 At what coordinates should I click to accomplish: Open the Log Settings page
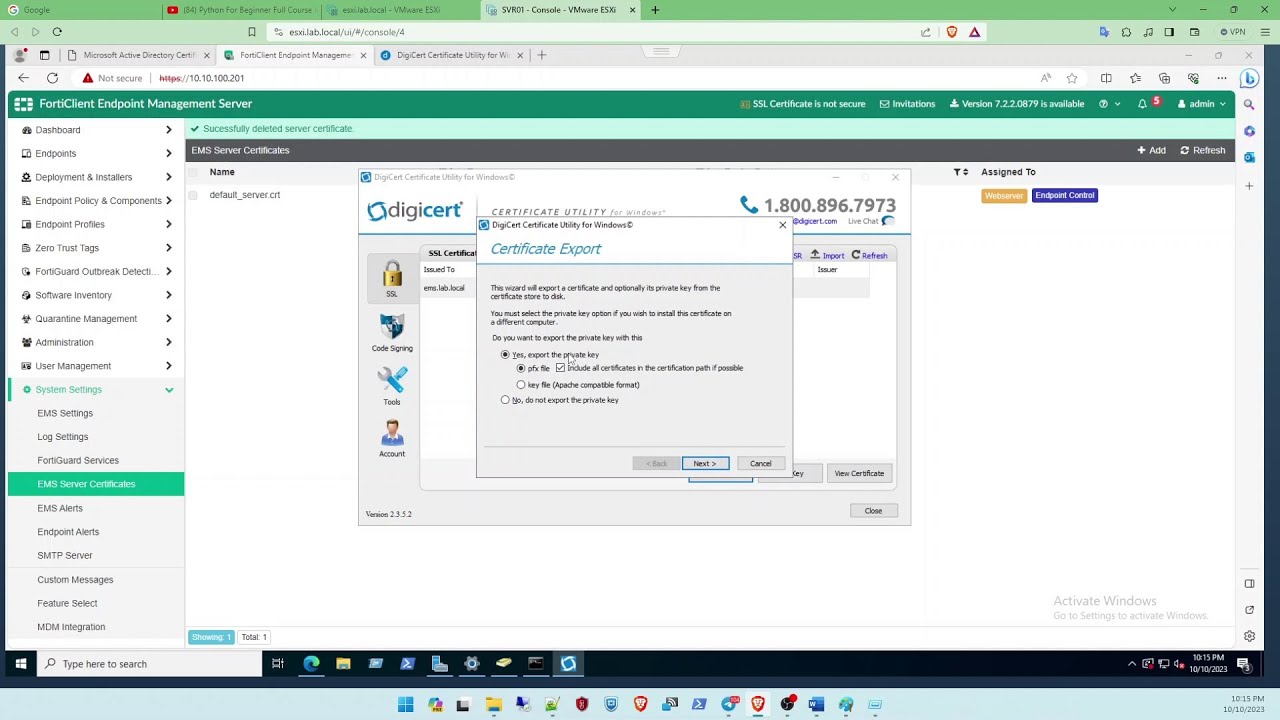(63, 437)
